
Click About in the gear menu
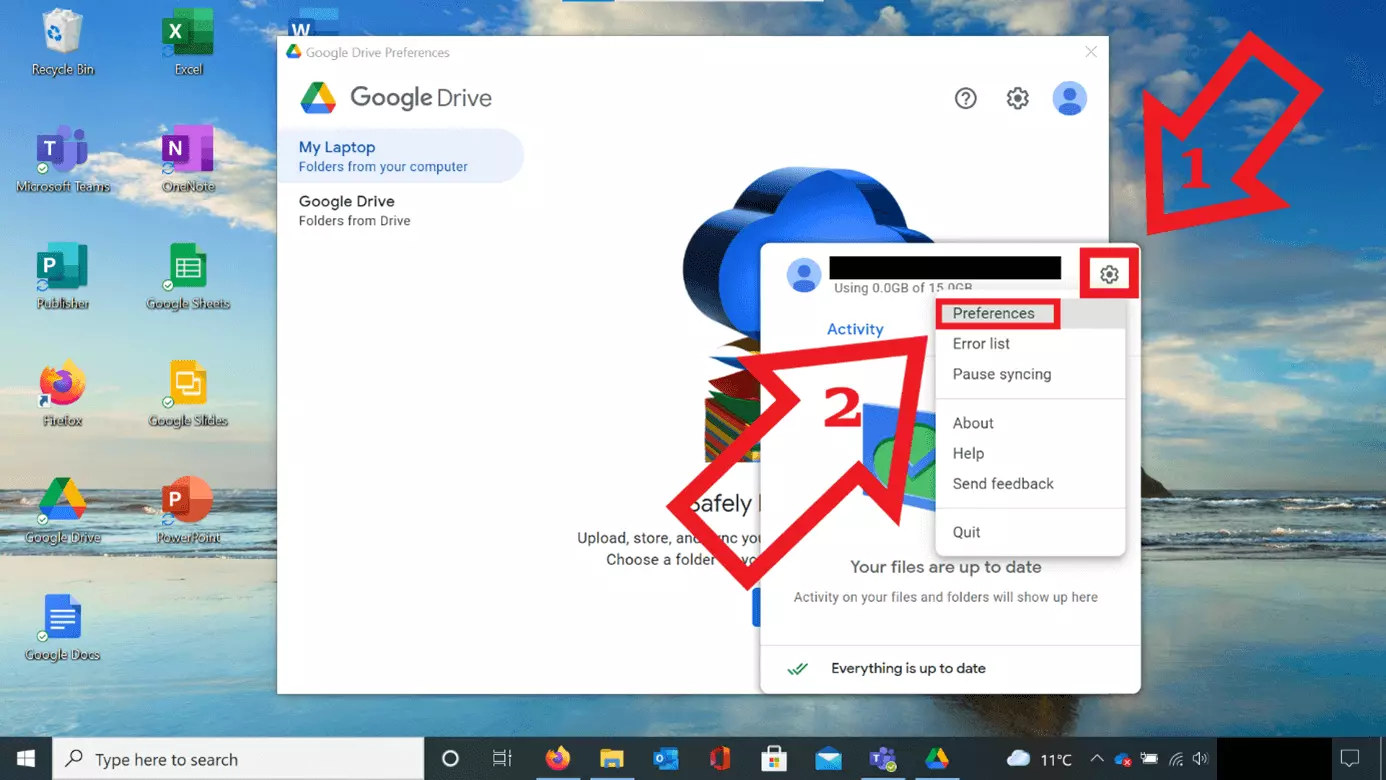click(1030, 423)
